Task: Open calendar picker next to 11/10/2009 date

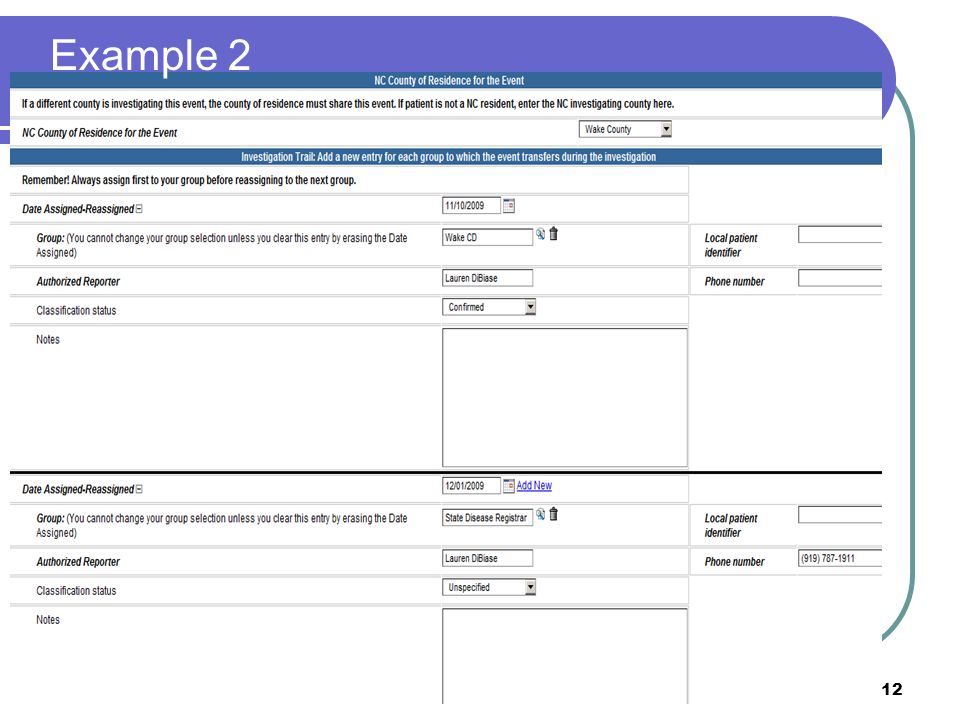Action: pyautogui.click(x=509, y=206)
